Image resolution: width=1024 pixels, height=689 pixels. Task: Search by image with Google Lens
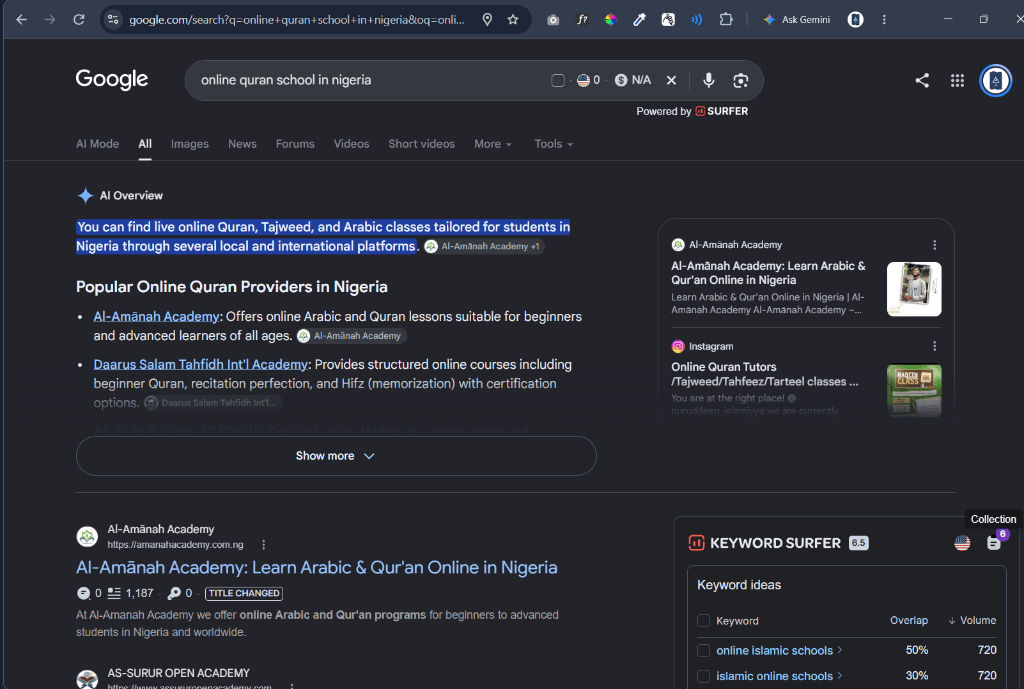pyautogui.click(x=741, y=80)
